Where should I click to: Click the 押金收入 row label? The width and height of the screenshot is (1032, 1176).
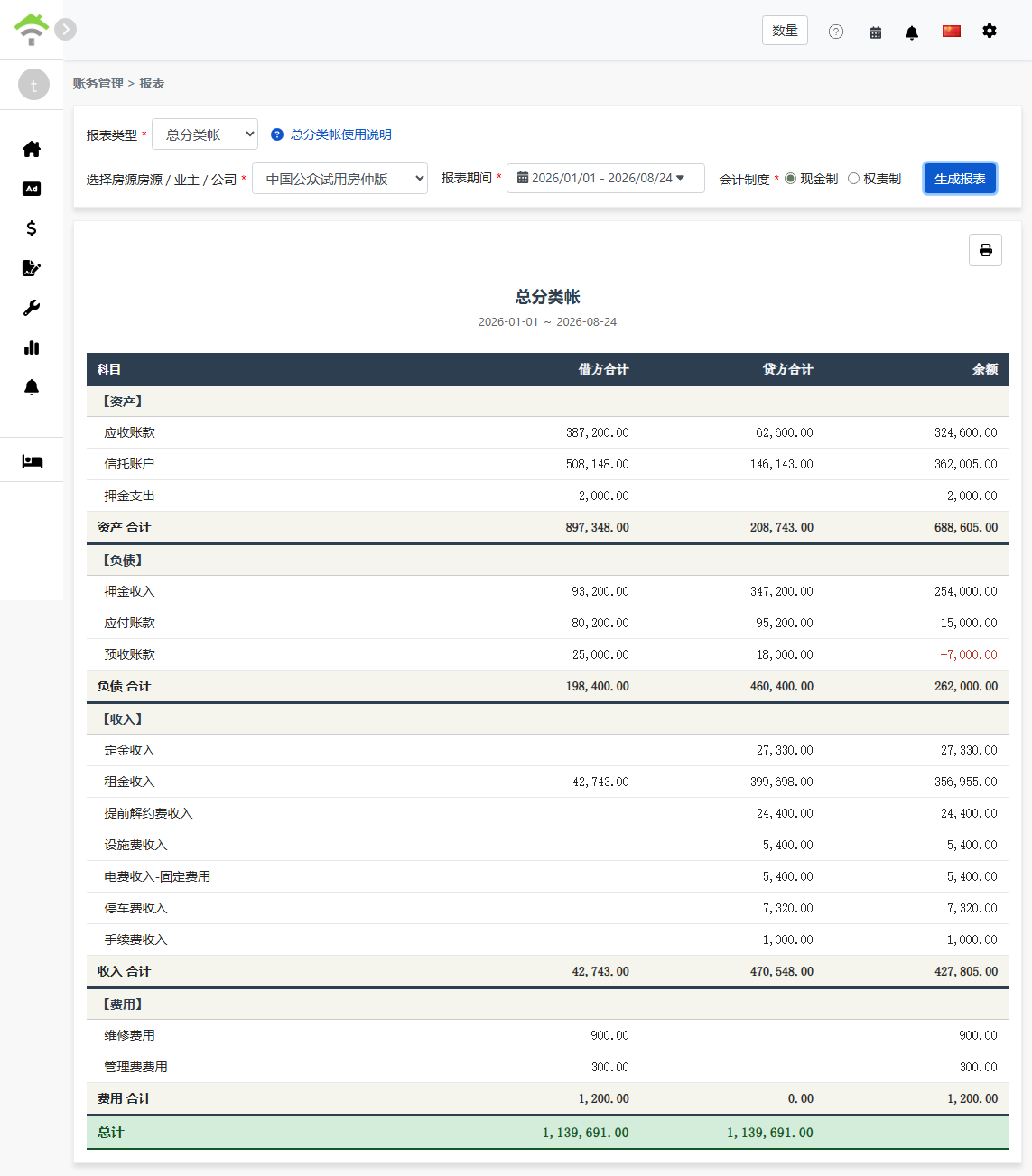tap(129, 591)
